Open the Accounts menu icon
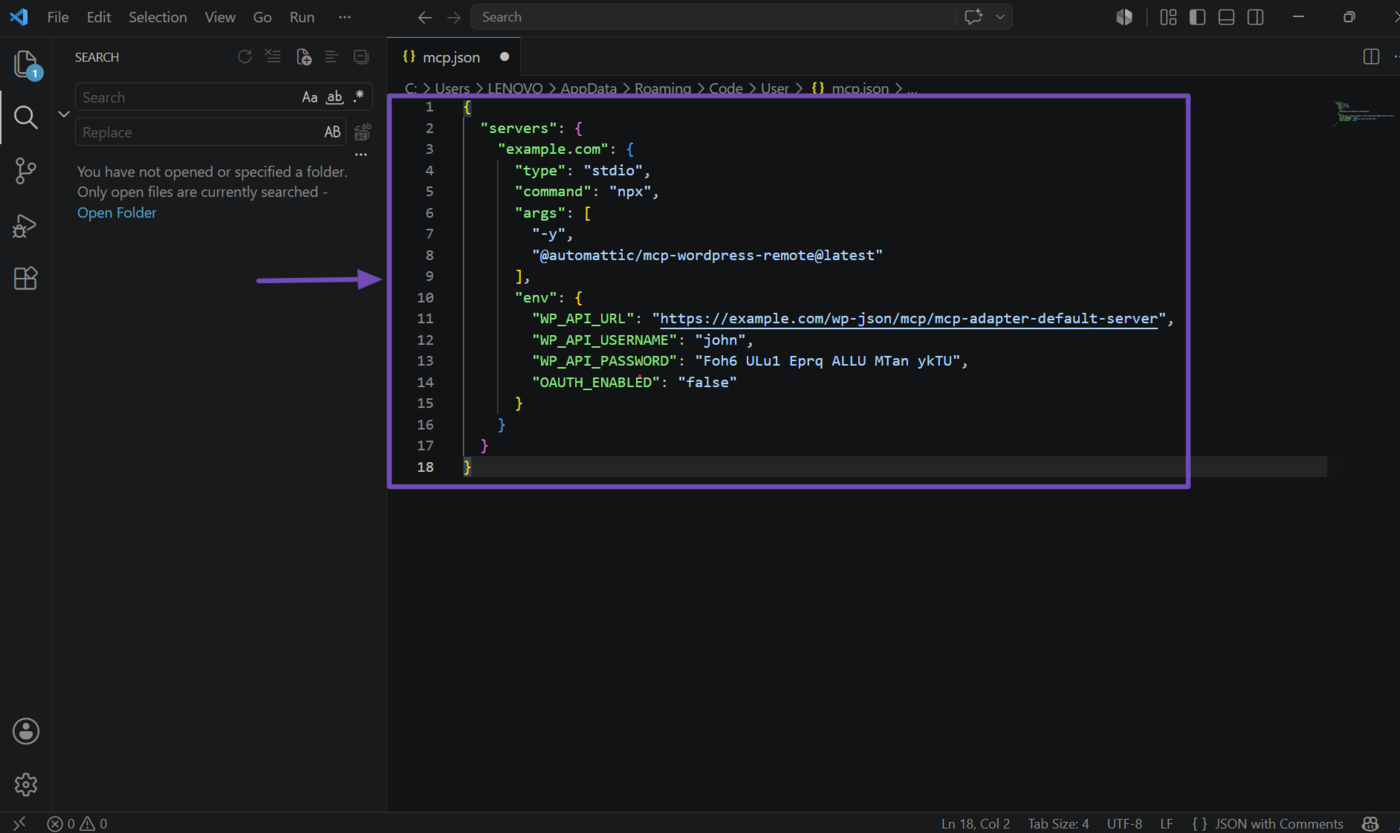 click(26, 731)
